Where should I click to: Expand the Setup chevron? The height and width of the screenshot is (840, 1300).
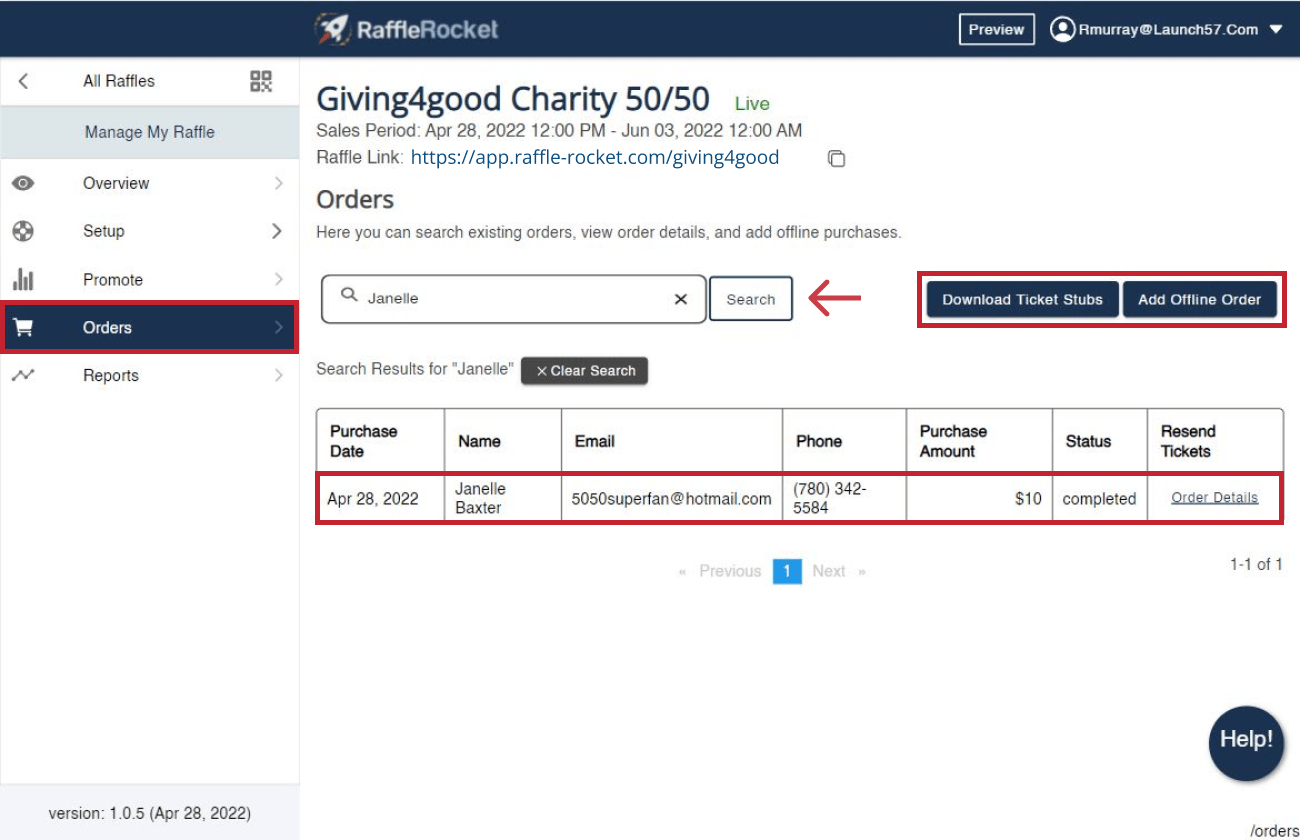click(x=278, y=231)
